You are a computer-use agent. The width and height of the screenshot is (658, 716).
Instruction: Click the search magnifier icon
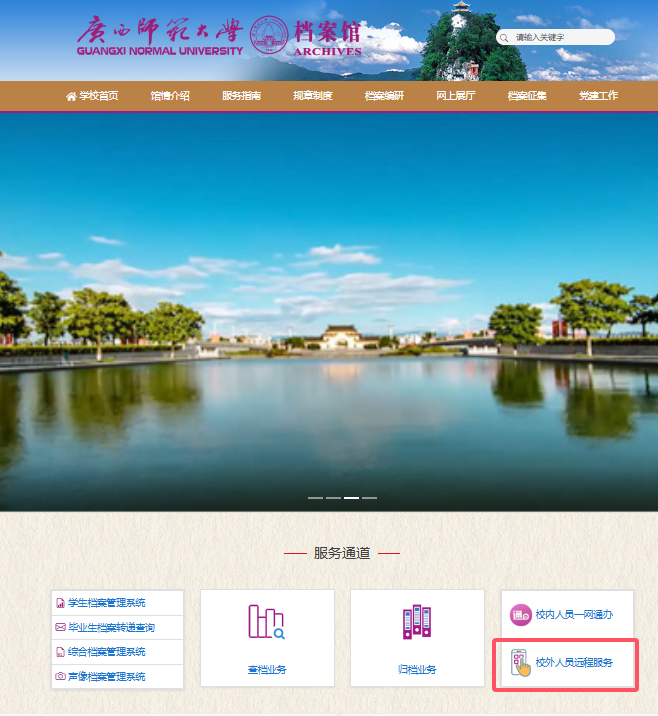[x=505, y=38]
